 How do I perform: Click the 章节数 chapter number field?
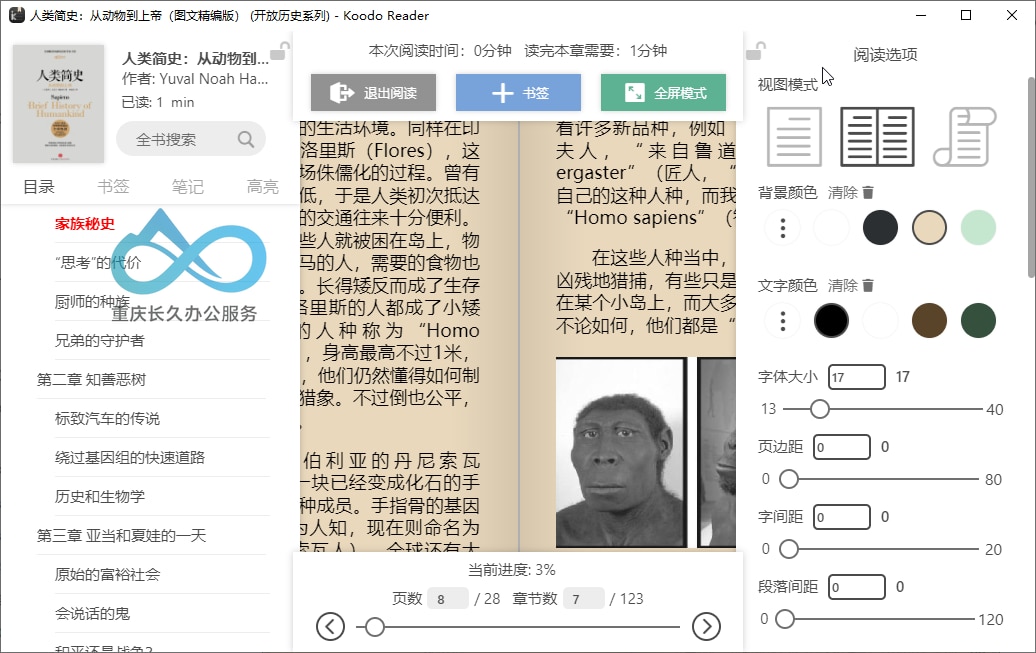click(x=583, y=599)
